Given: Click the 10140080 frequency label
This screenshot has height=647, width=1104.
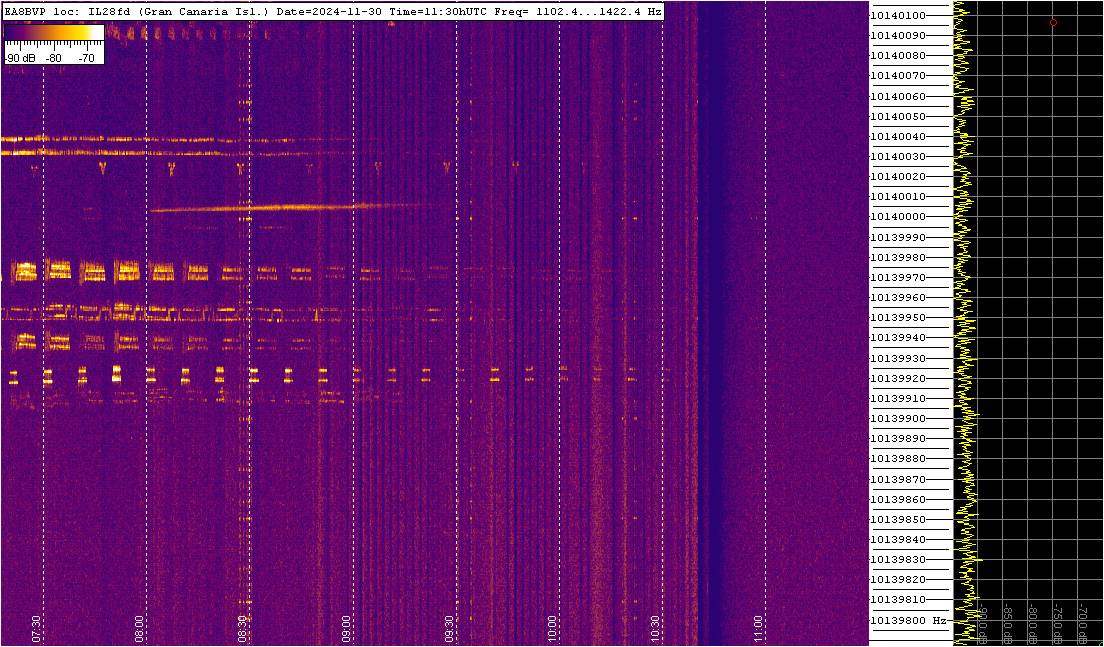Looking at the screenshot, I should point(898,56).
